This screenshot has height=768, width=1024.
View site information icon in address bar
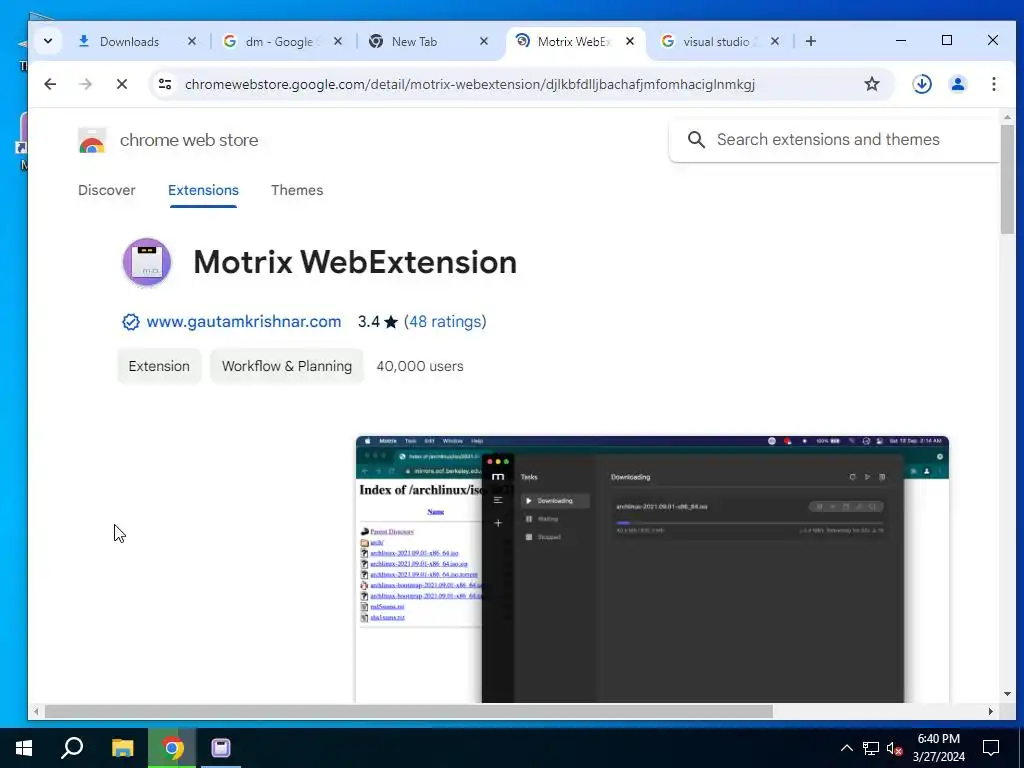pyautogui.click(x=165, y=84)
